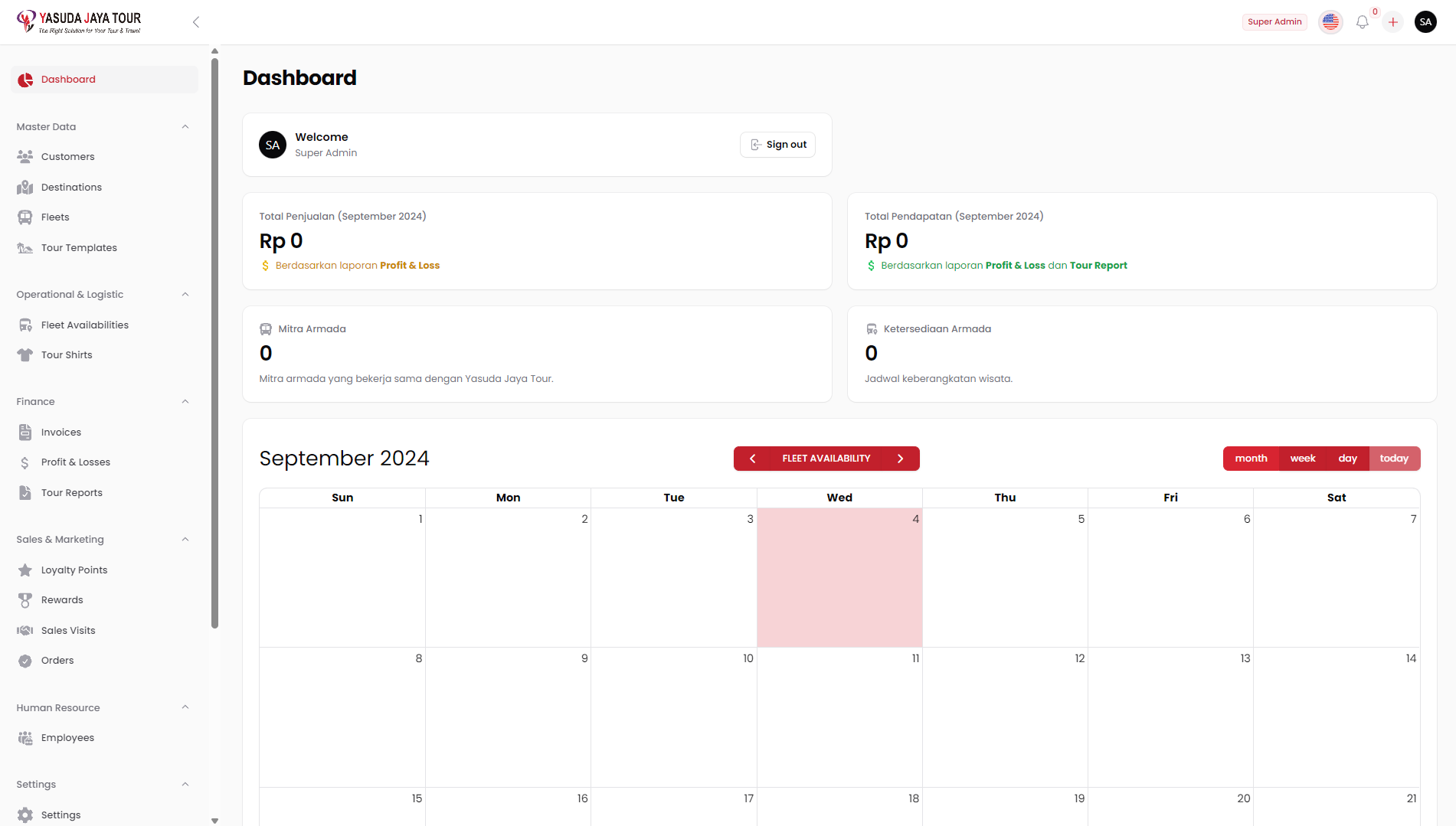
Task: Click the Tour Shirts t-shirt icon
Action: tap(25, 355)
